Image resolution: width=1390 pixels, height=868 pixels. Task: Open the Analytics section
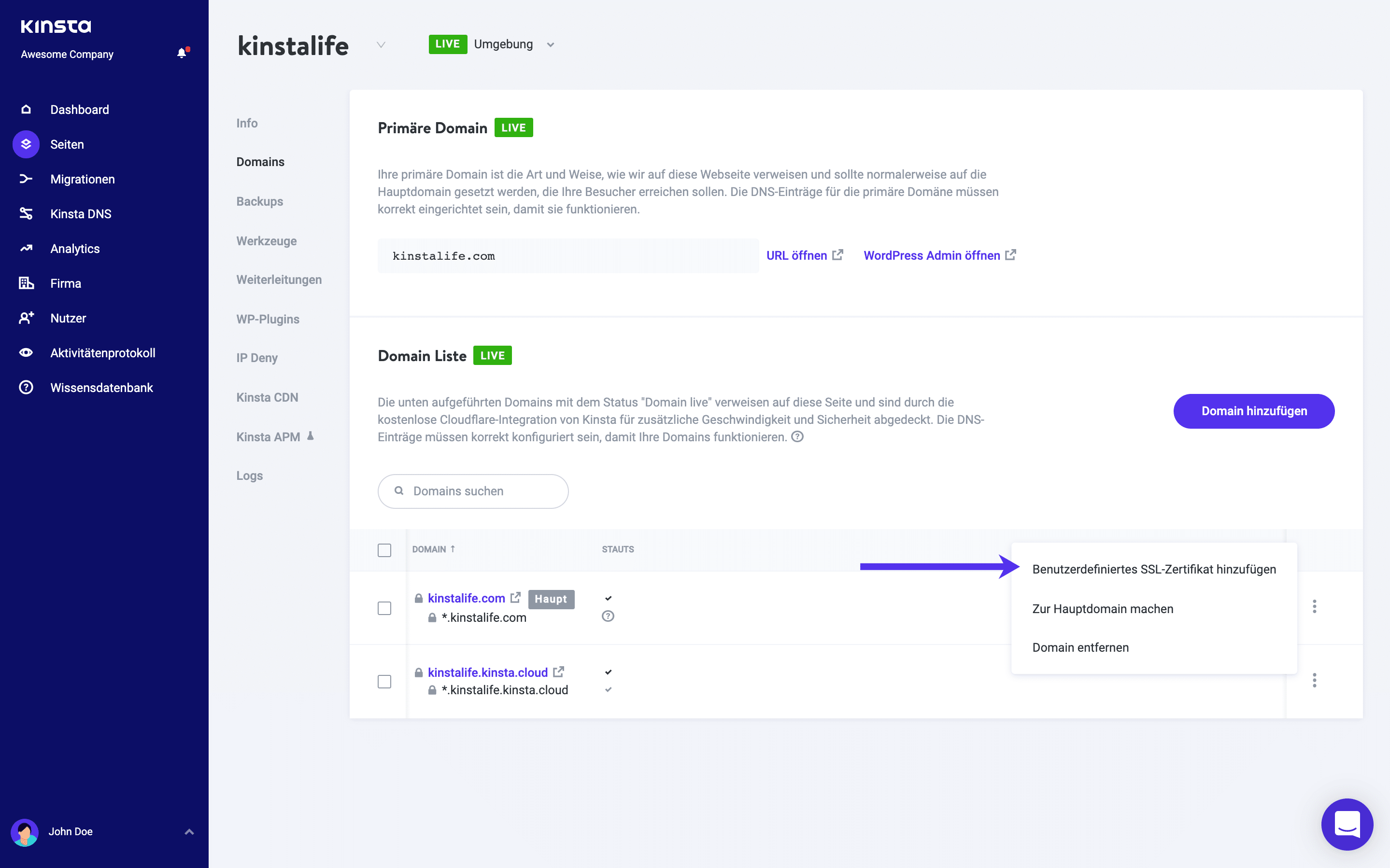[x=75, y=248]
